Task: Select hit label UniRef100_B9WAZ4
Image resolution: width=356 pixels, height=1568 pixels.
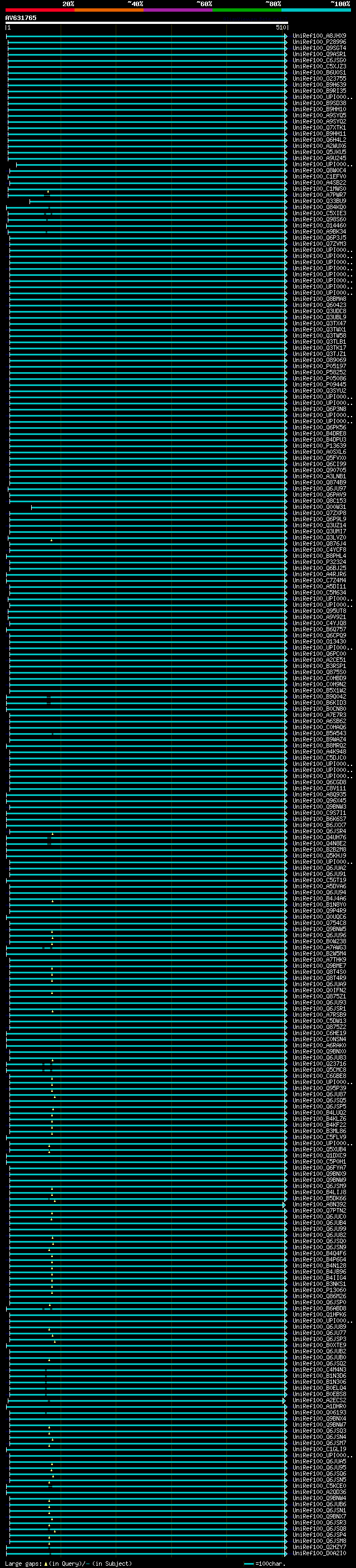Action: pyautogui.click(x=319, y=739)
